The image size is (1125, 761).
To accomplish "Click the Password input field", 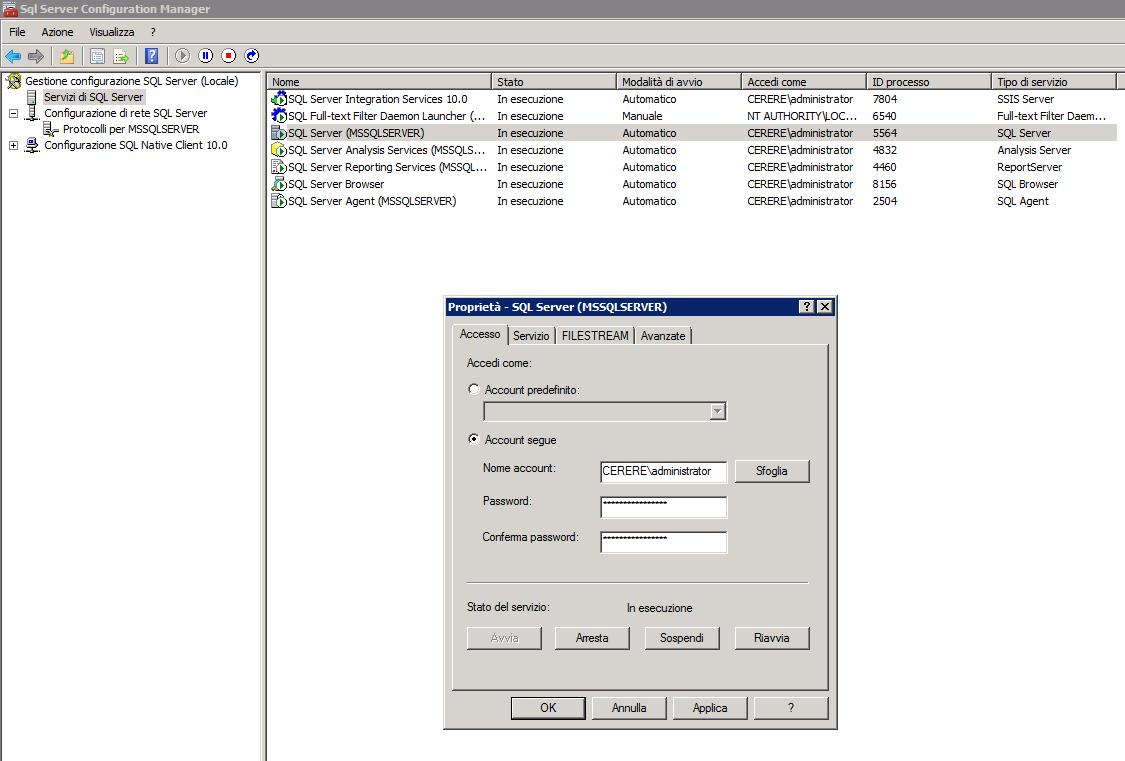I will click(x=663, y=506).
